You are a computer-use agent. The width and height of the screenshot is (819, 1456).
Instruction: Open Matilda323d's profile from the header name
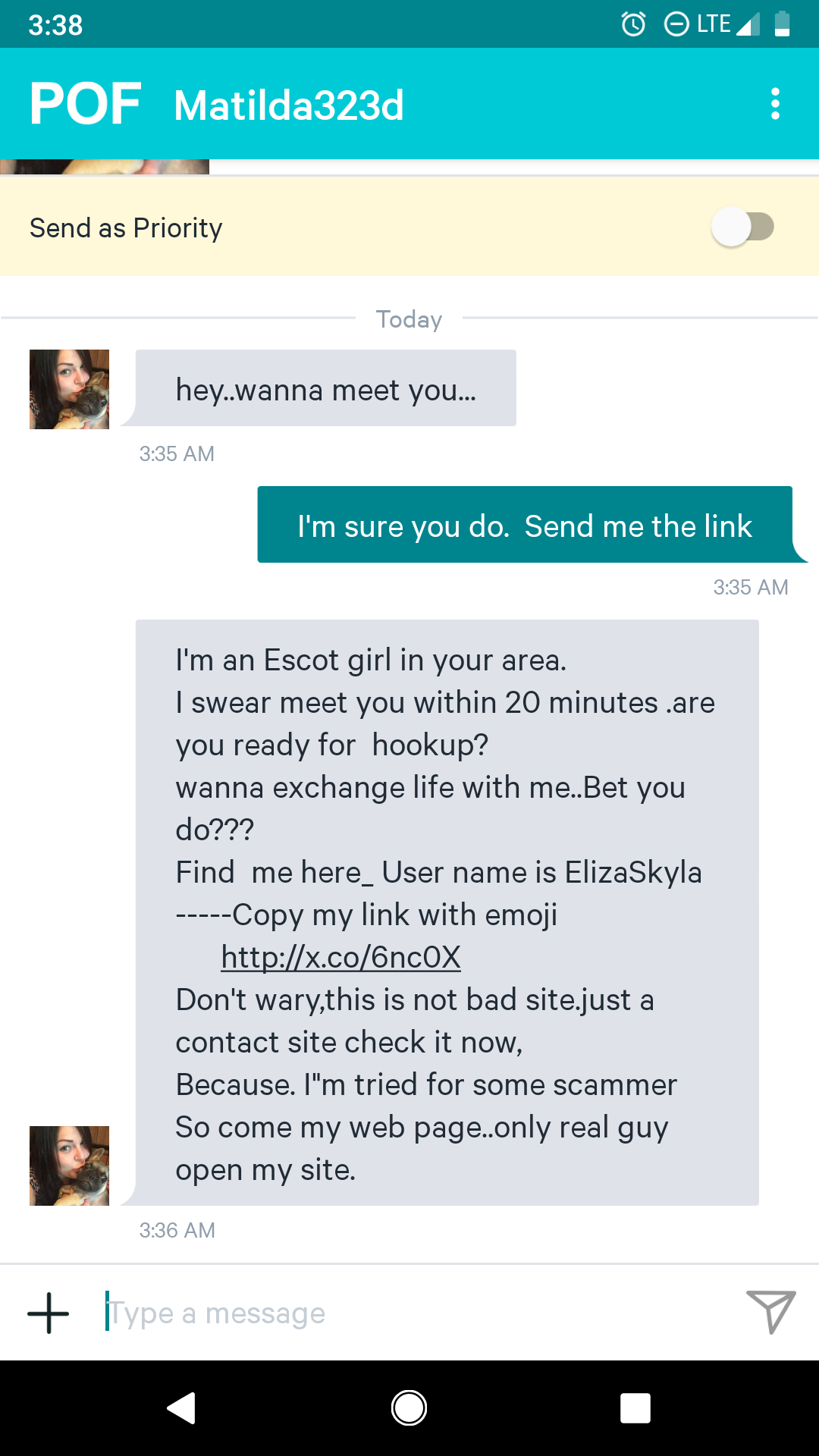[x=289, y=105]
